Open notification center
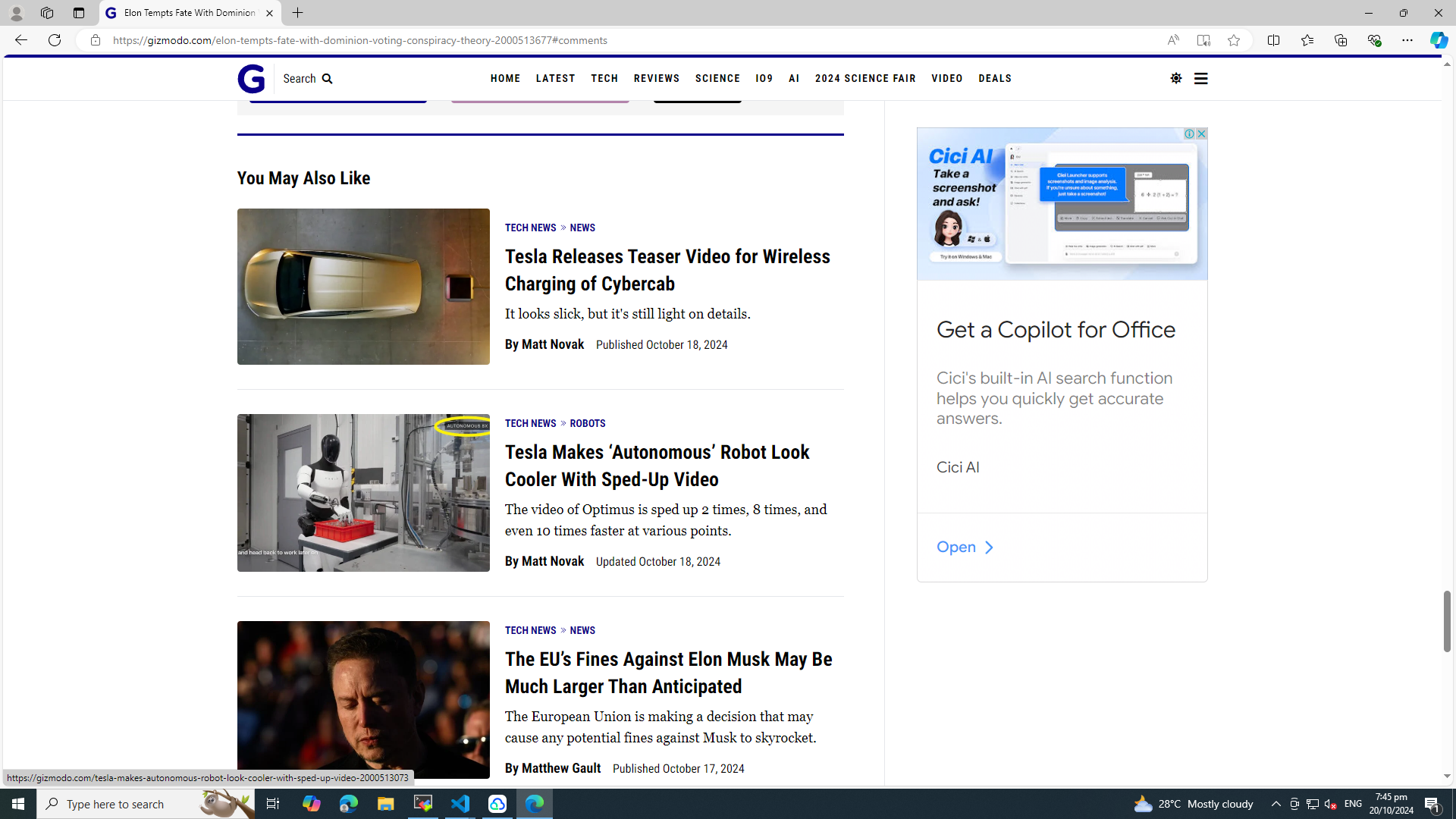Image resolution: width=1456 pixels, height=819 pixels. tap(1432, 804)
